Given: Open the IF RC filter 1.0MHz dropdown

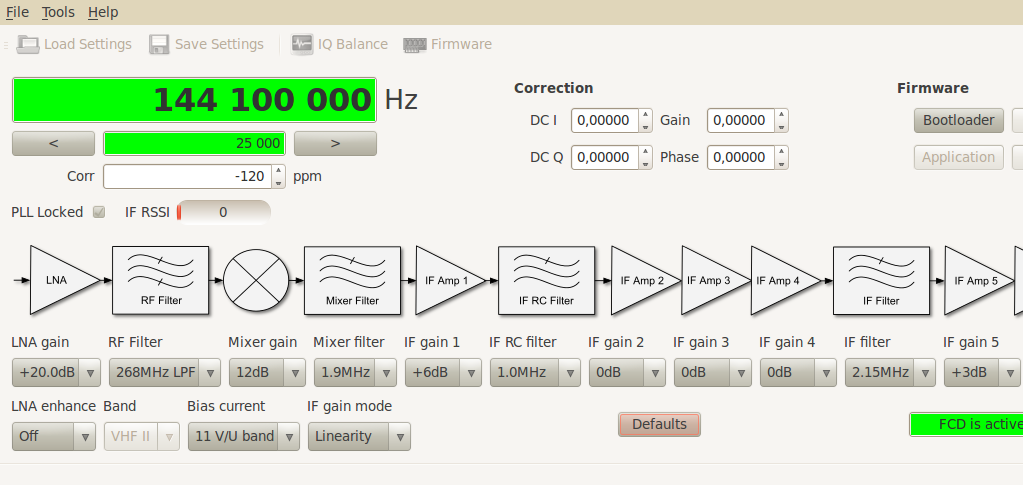Looking at the screenshot, I should (535, 373).
